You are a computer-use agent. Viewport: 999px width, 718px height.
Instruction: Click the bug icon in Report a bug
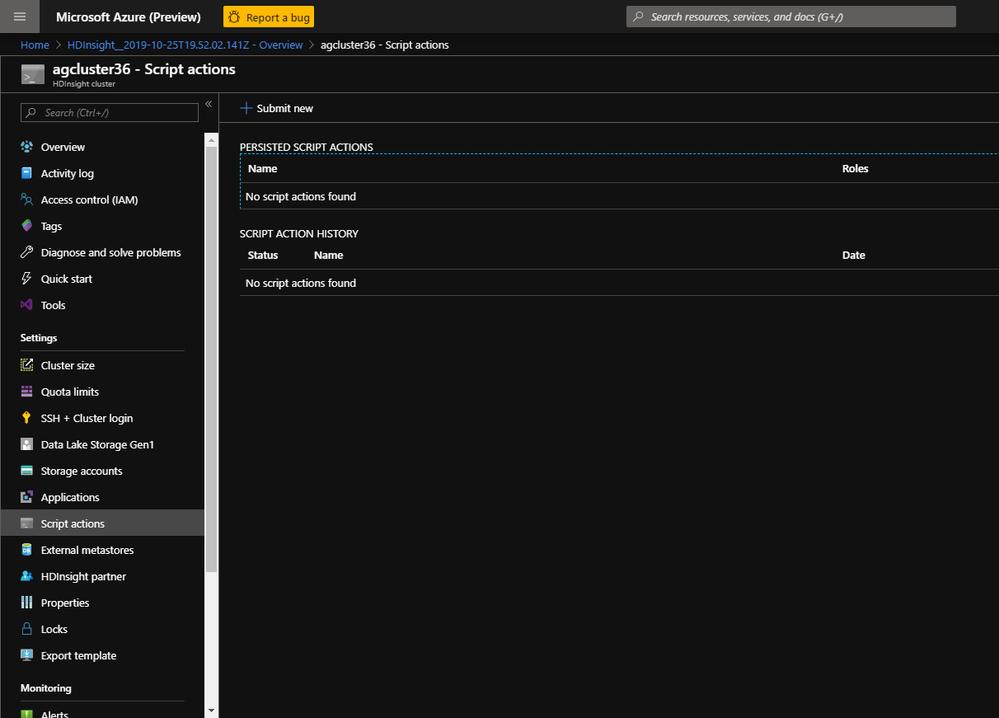tap(234, 17)
